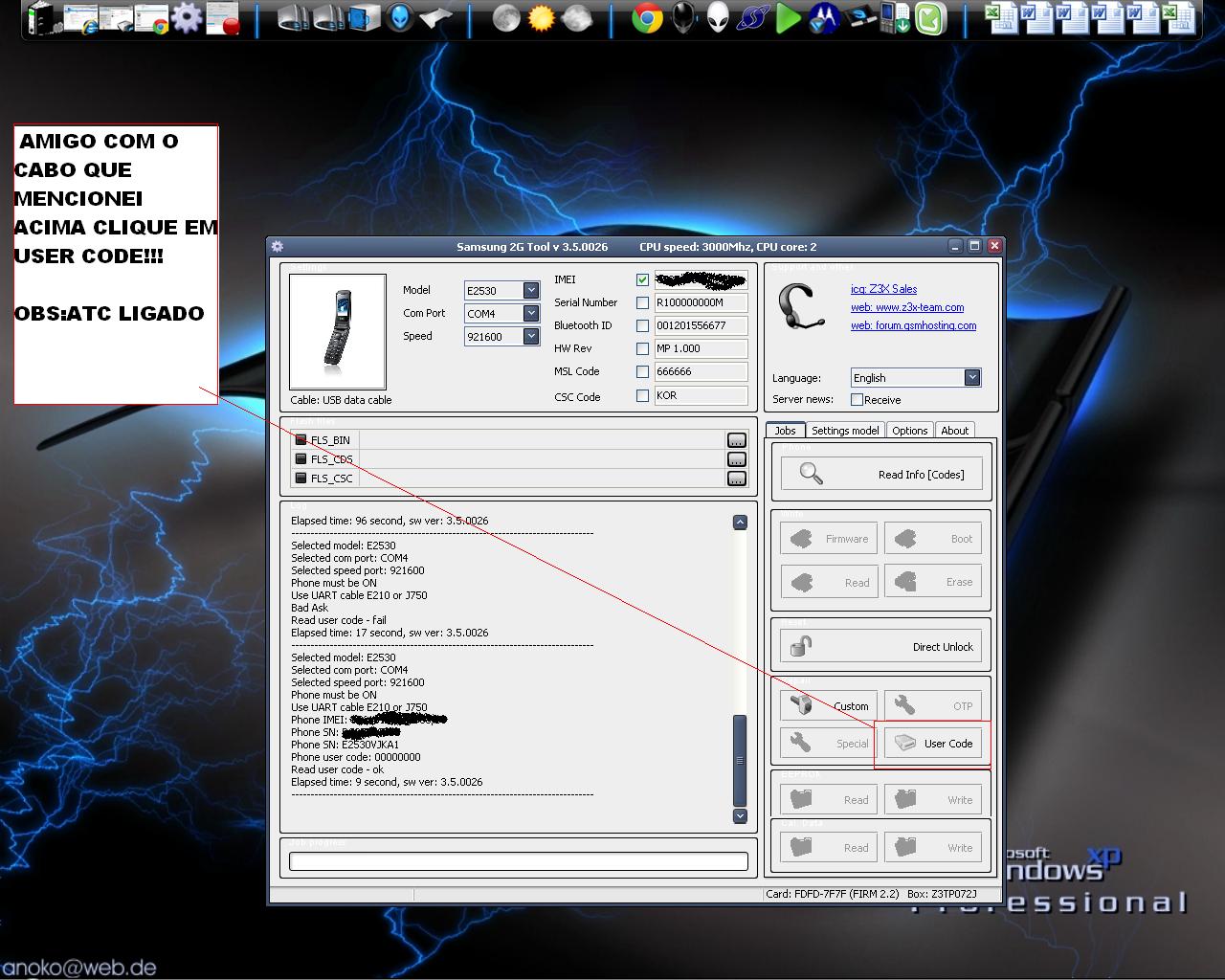
Task: Click the log scrollbar thumb
Action: 740,761
